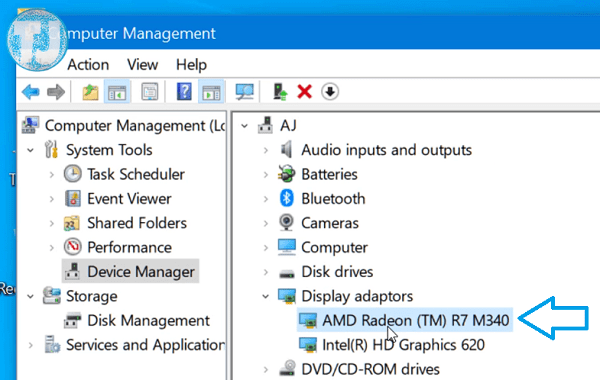Select Services and Applications tree item

[x=145, y=345]
